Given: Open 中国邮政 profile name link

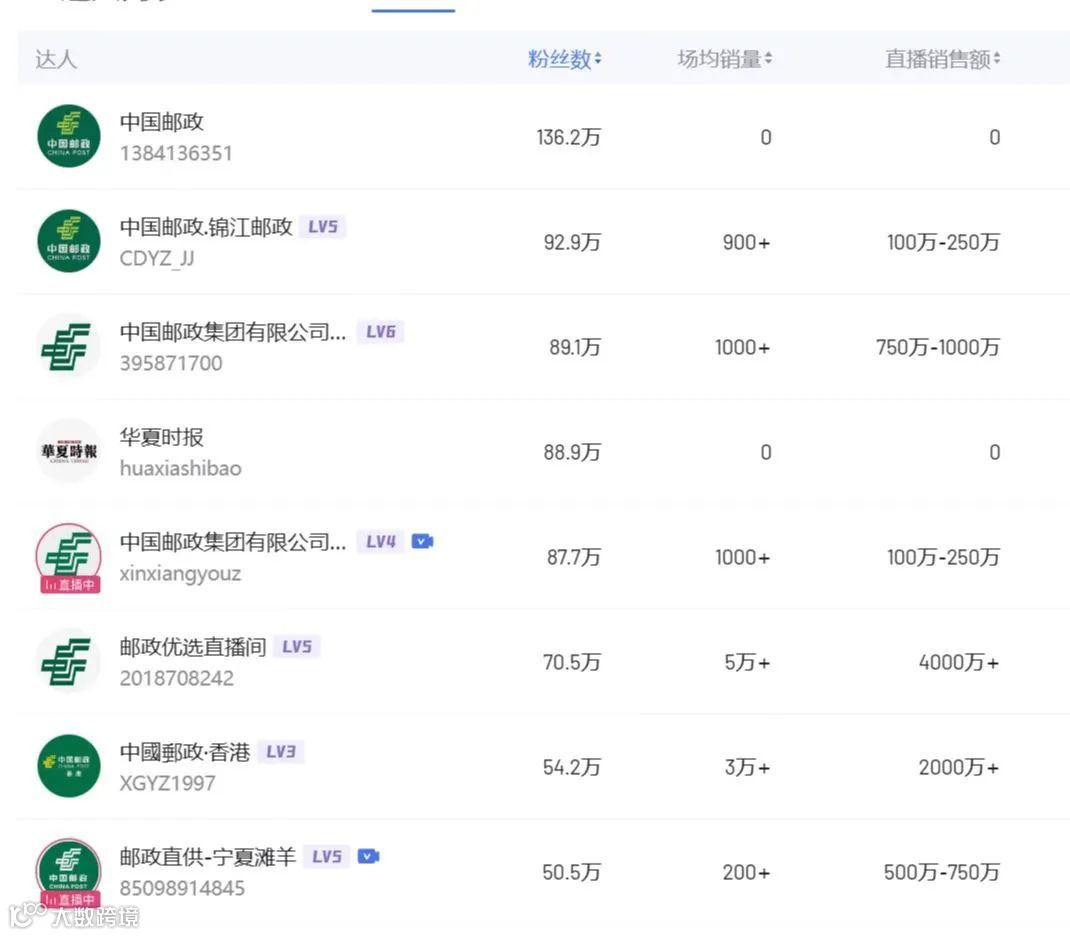Looking at the screenshot, I should (x=162, y=122).
